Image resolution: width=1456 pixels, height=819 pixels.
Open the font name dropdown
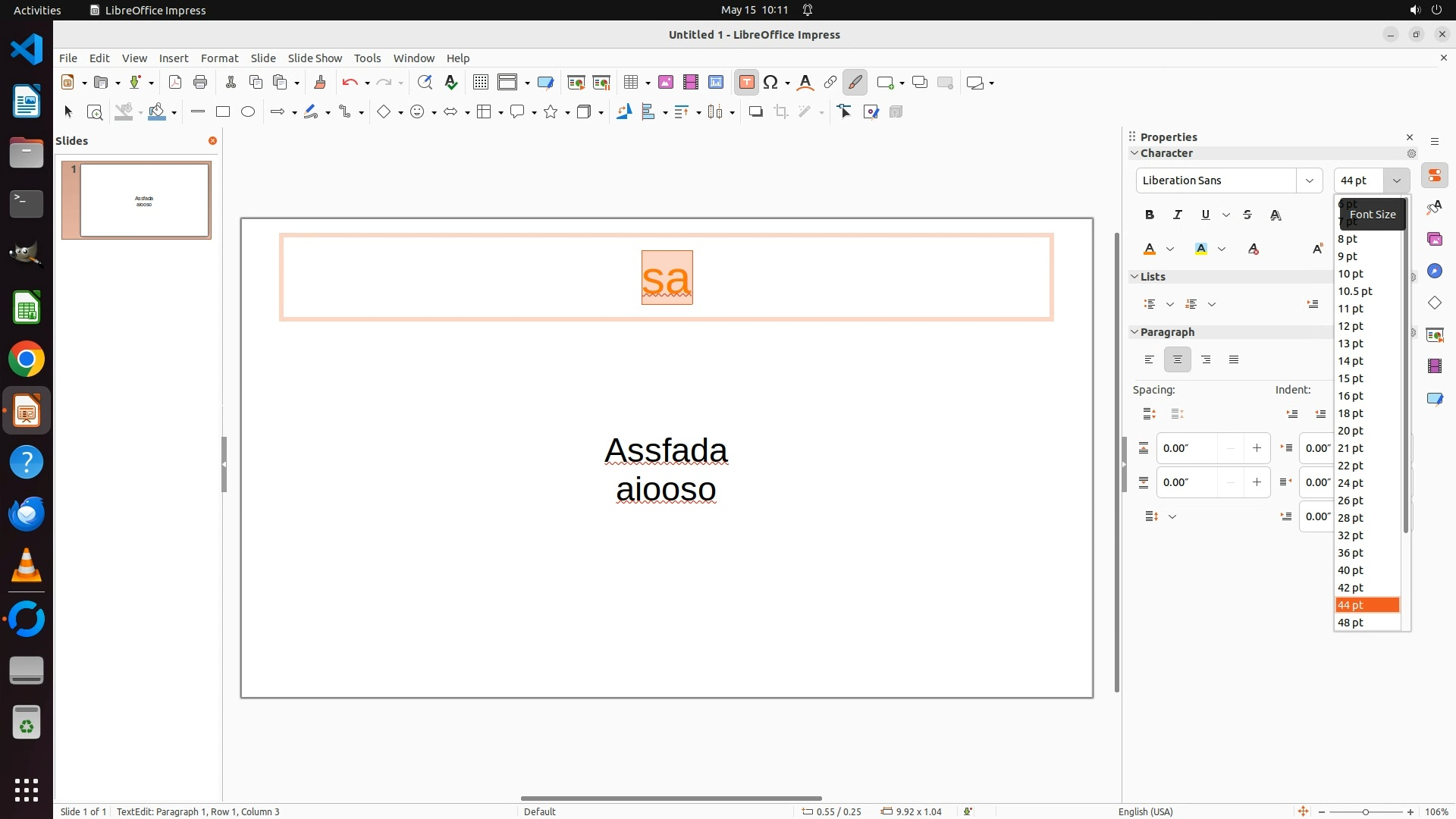click(1309, 180)
